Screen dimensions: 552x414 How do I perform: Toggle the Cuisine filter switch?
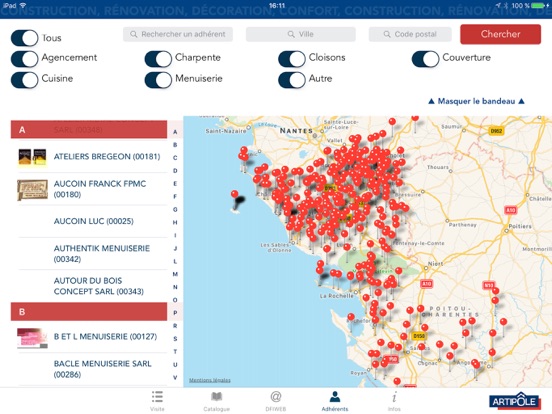[24, 80]
